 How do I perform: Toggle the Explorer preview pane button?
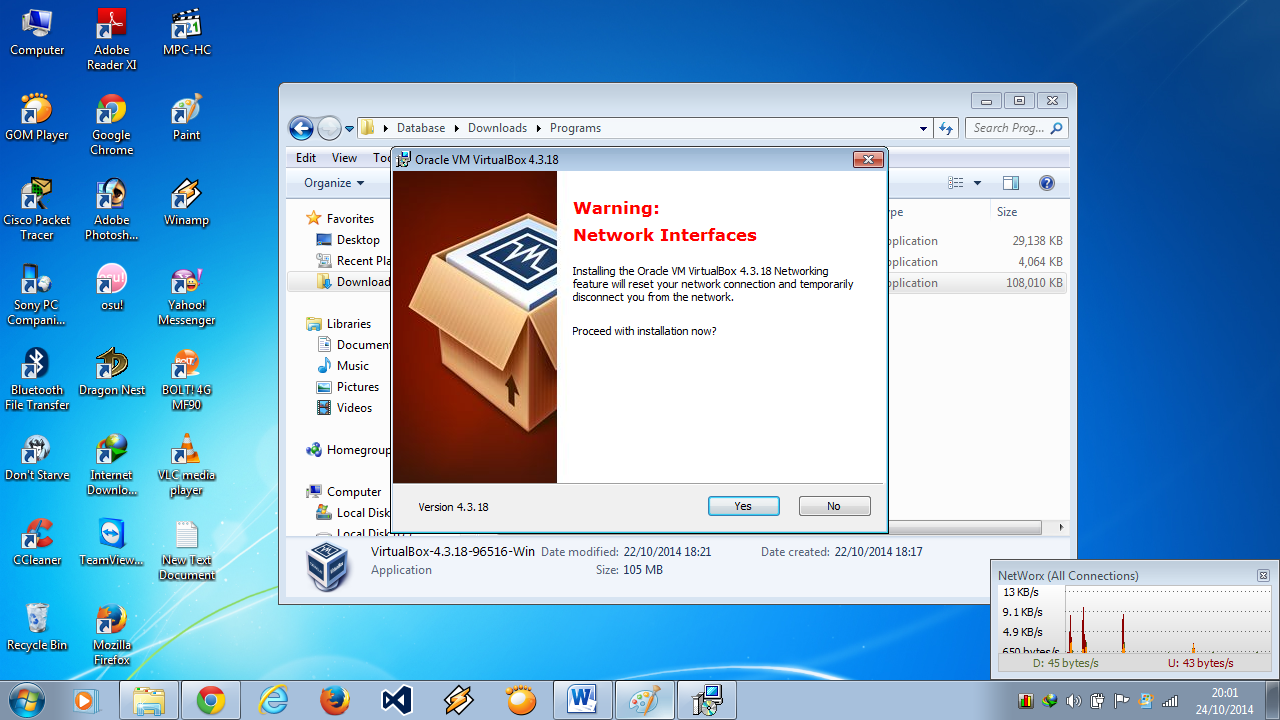point(1011,183)
